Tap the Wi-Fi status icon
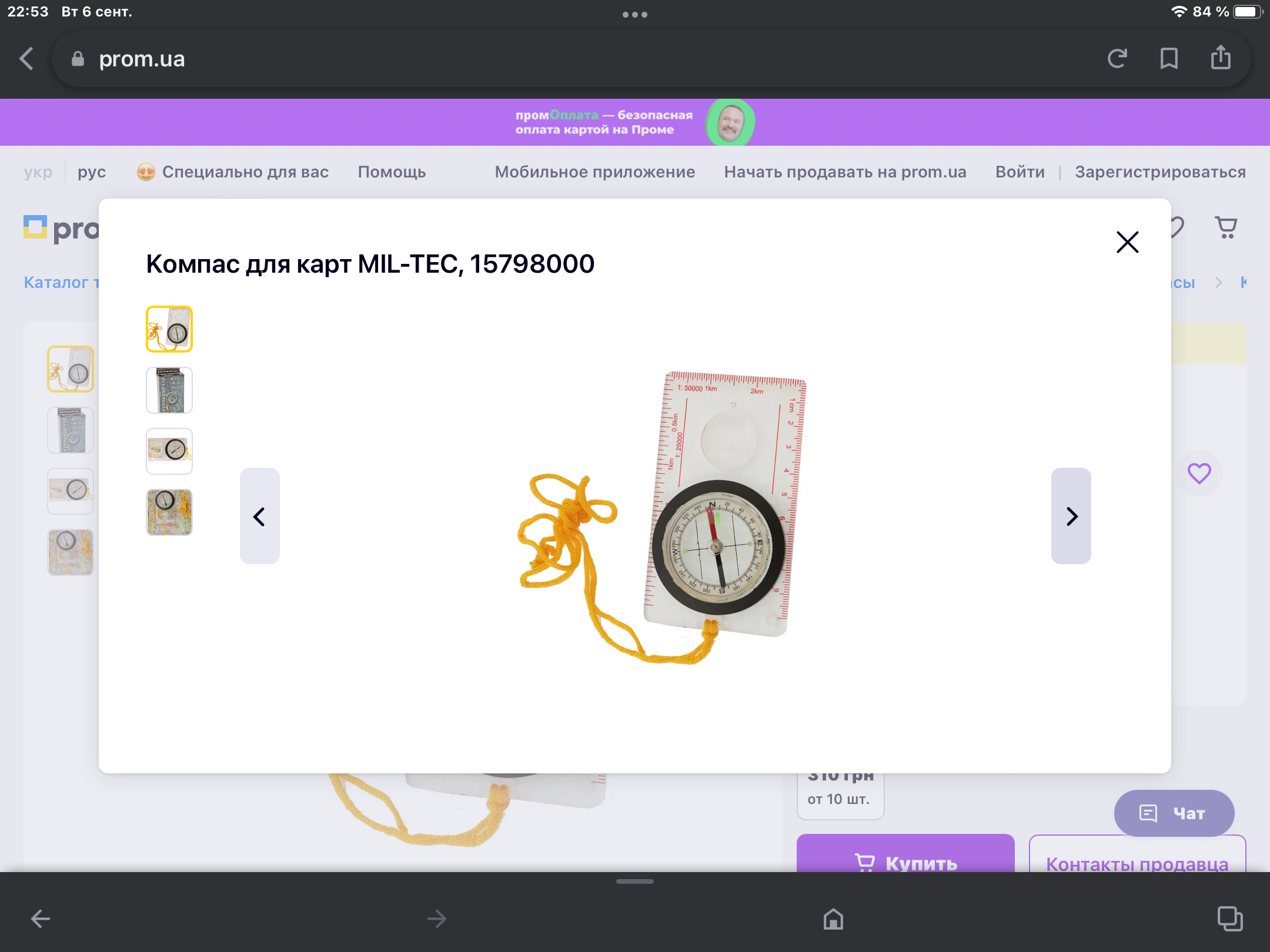The image size is (1270, 952). tap(1179, 12)
